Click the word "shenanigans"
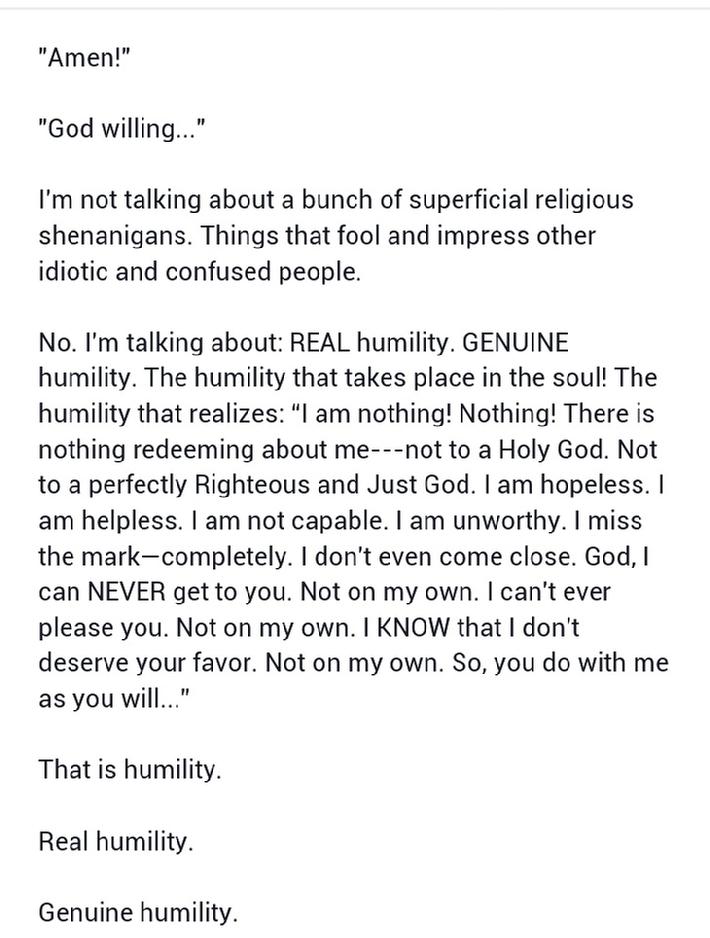The width and height of the screenshot is (710, 938). tap(115, 236)
